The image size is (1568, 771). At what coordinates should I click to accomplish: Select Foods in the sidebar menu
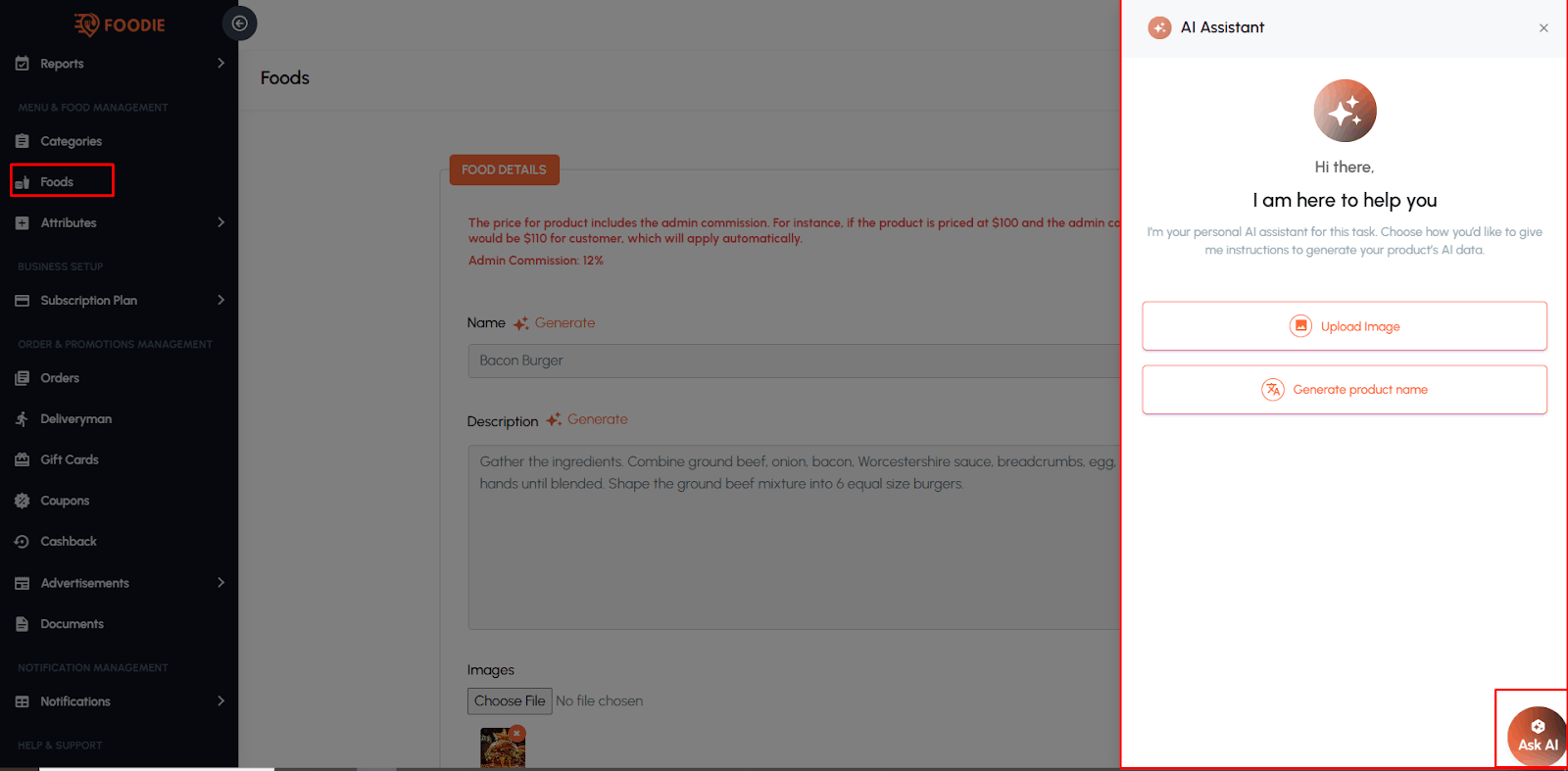[x=57, y=182]
